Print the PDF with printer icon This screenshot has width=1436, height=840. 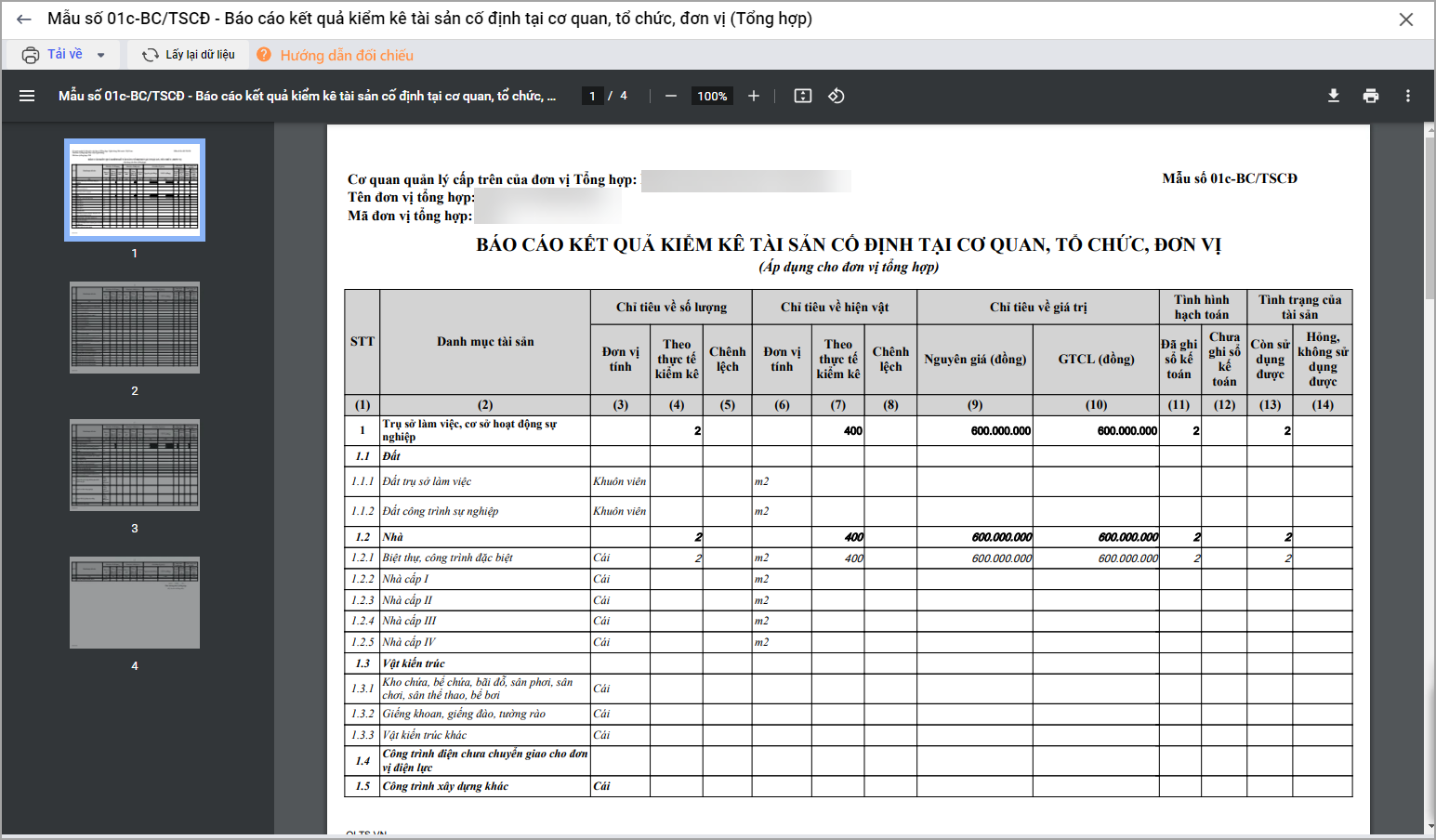[x=1371, y=96]
